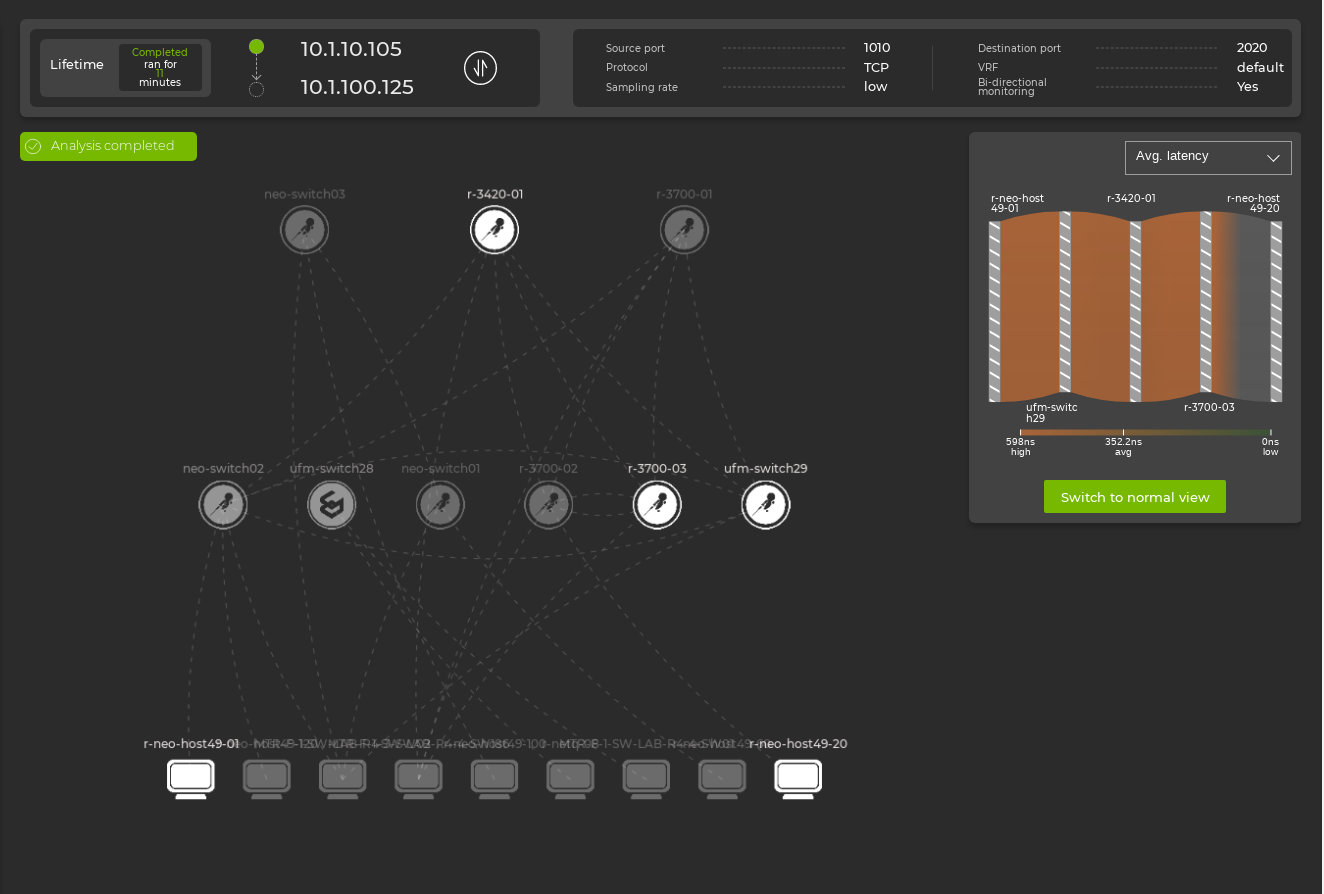This screenshot has height=894, width=1324.
Task: Click the neo-switch01 node icon
Action: tap(440, 504)
